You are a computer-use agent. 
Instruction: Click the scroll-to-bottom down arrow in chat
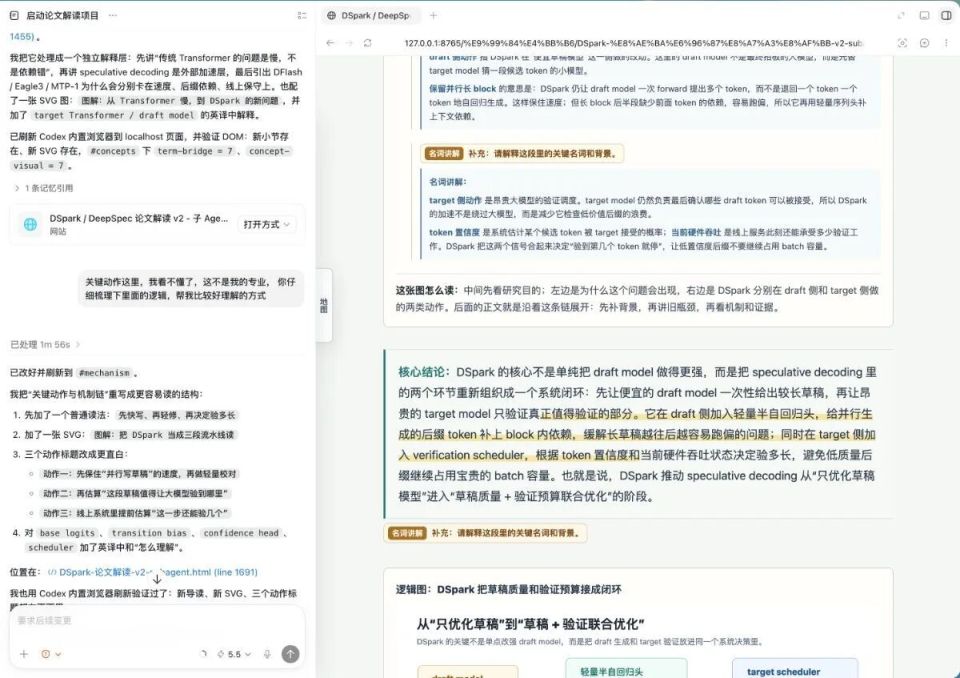click(x=157, y=579)
